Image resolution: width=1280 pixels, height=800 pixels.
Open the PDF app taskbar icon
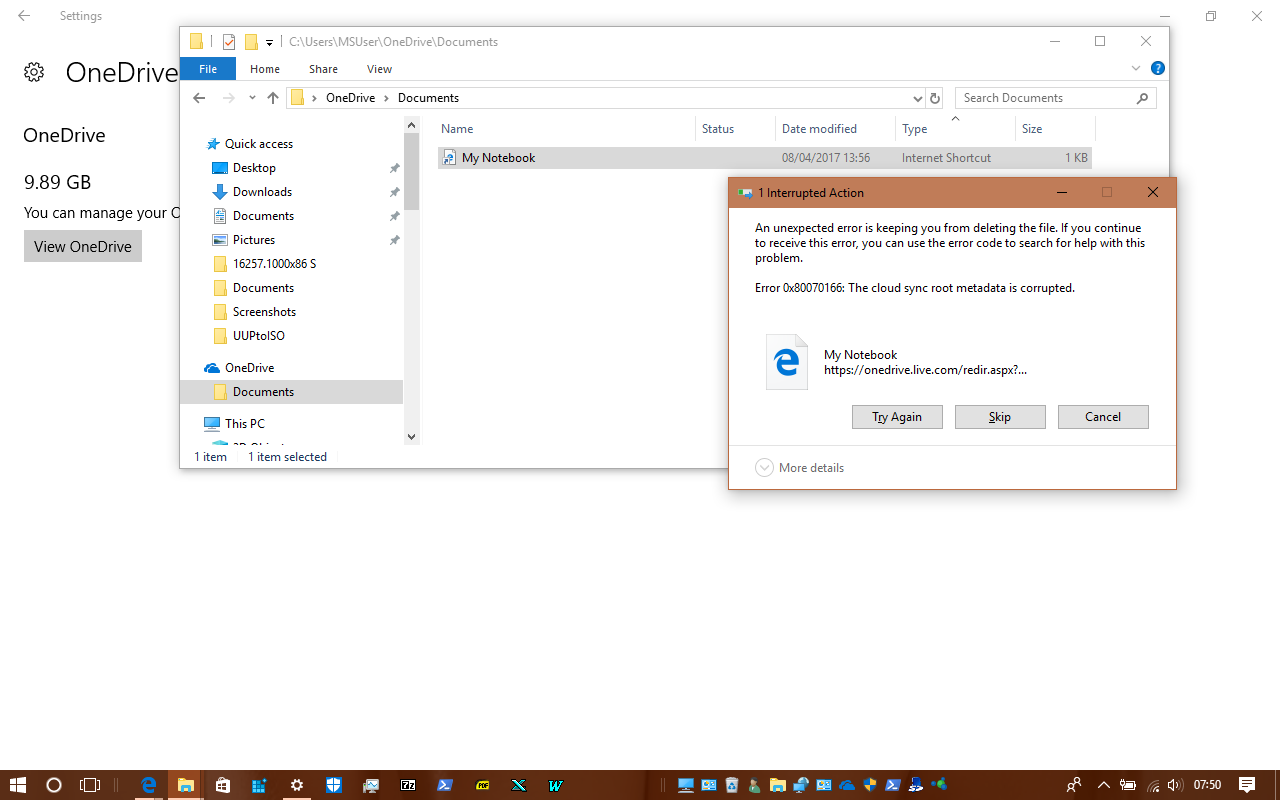[x=482, y=785]
